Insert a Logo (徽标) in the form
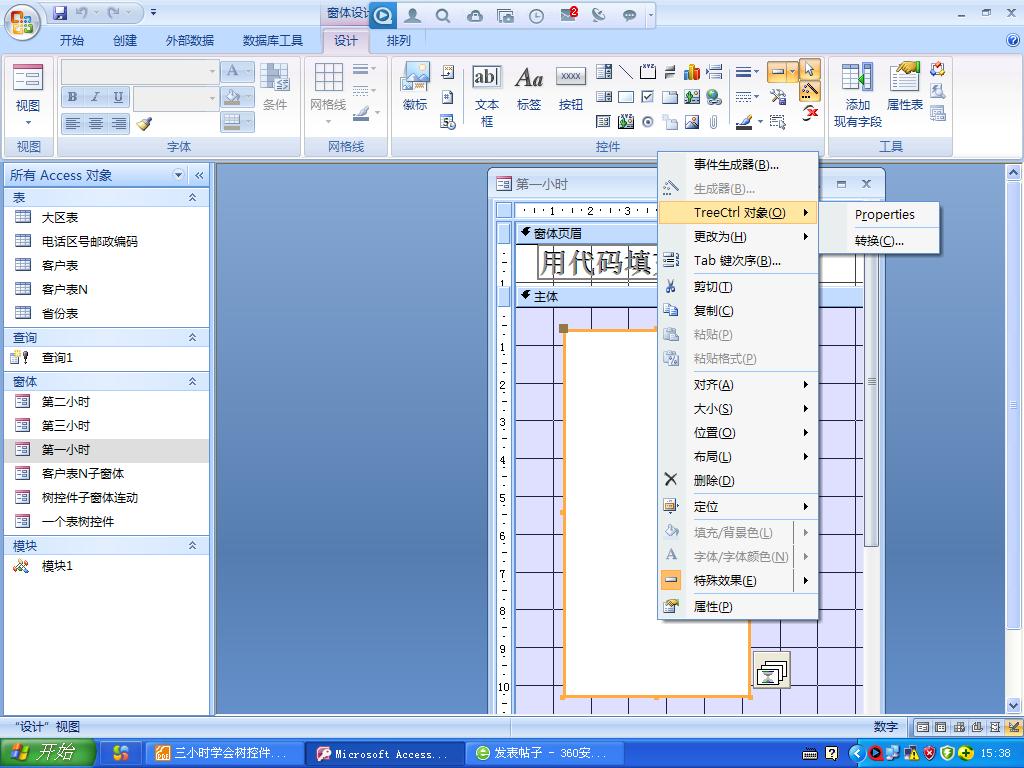This screenshot has width=1024, height=768. 415,89
